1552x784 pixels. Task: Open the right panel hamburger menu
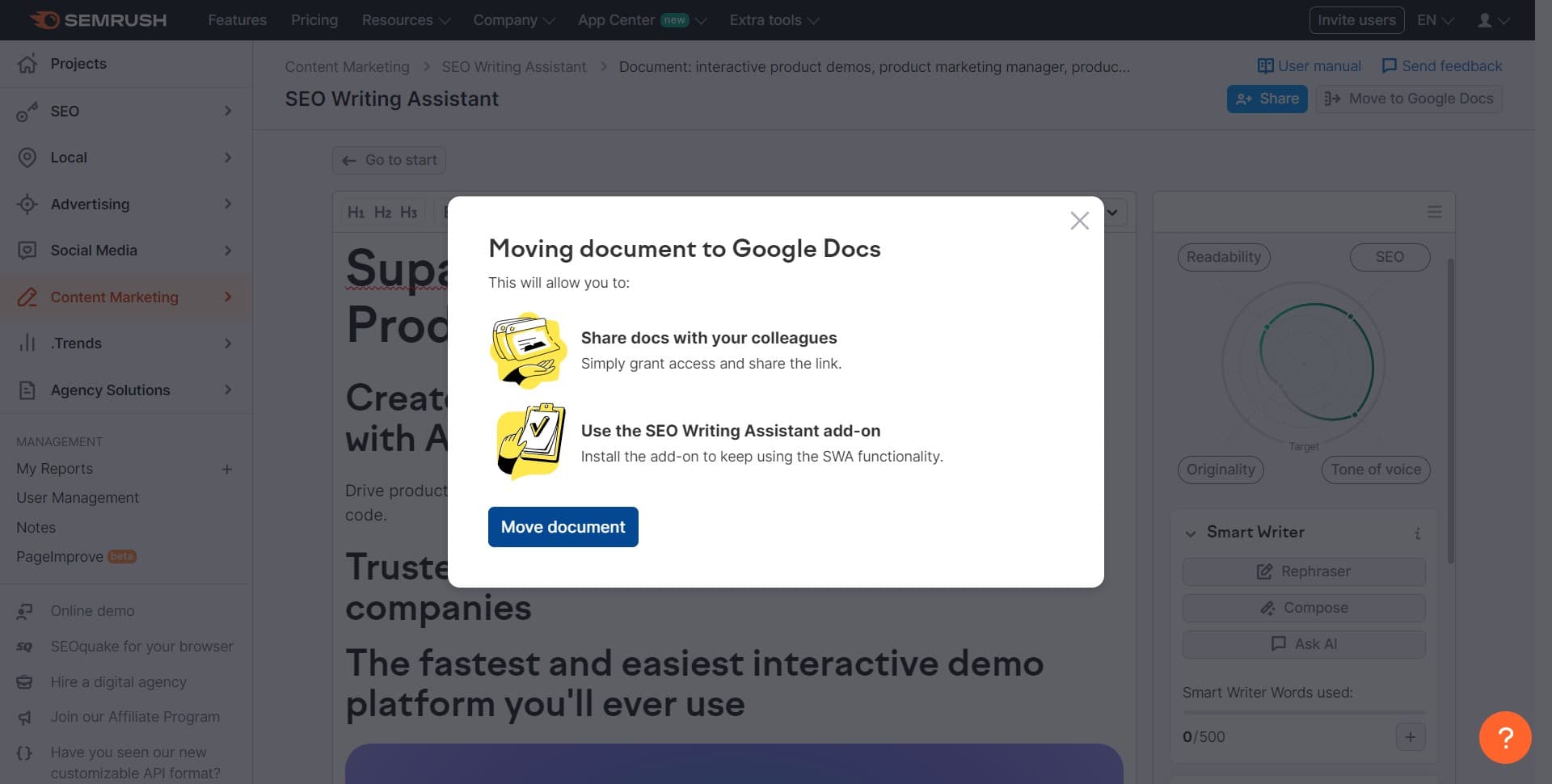tap(1434, 211)
